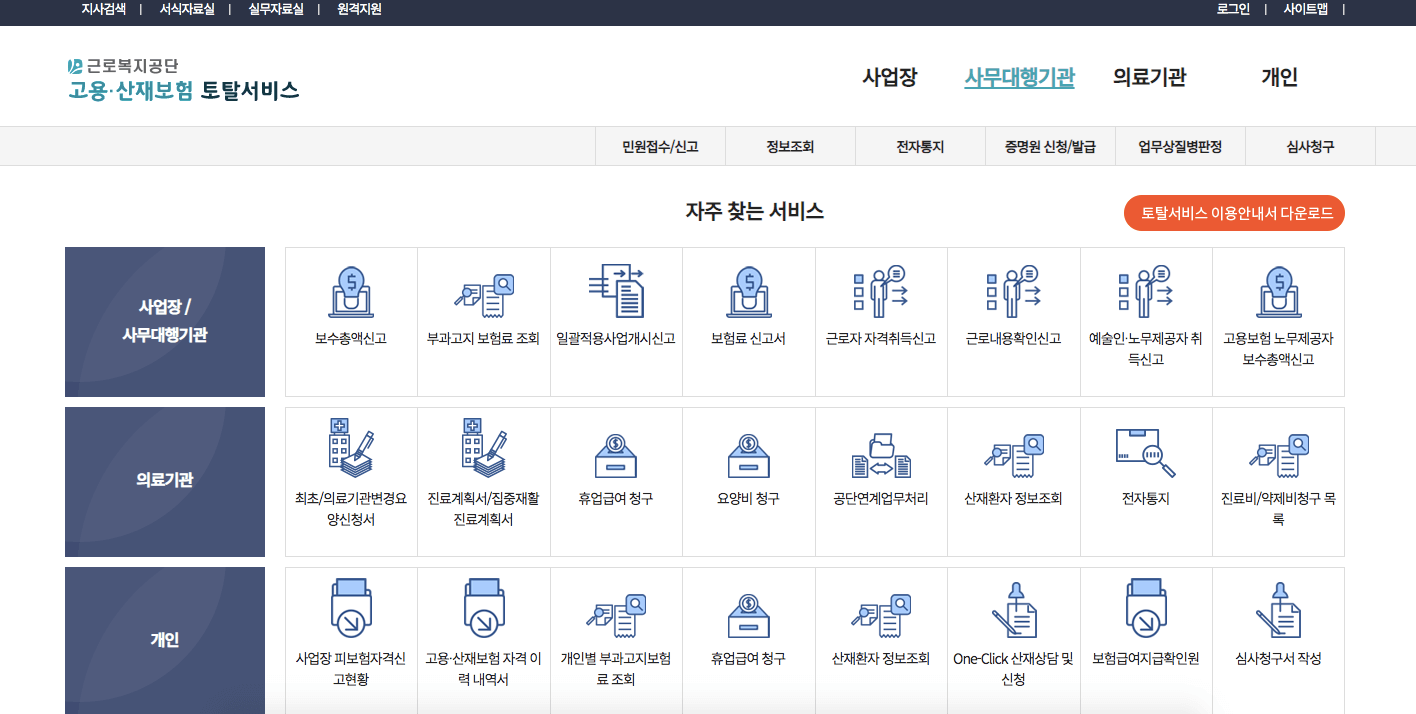Click the 원격지원 link
1416x714 pixels.
[358, 9]
